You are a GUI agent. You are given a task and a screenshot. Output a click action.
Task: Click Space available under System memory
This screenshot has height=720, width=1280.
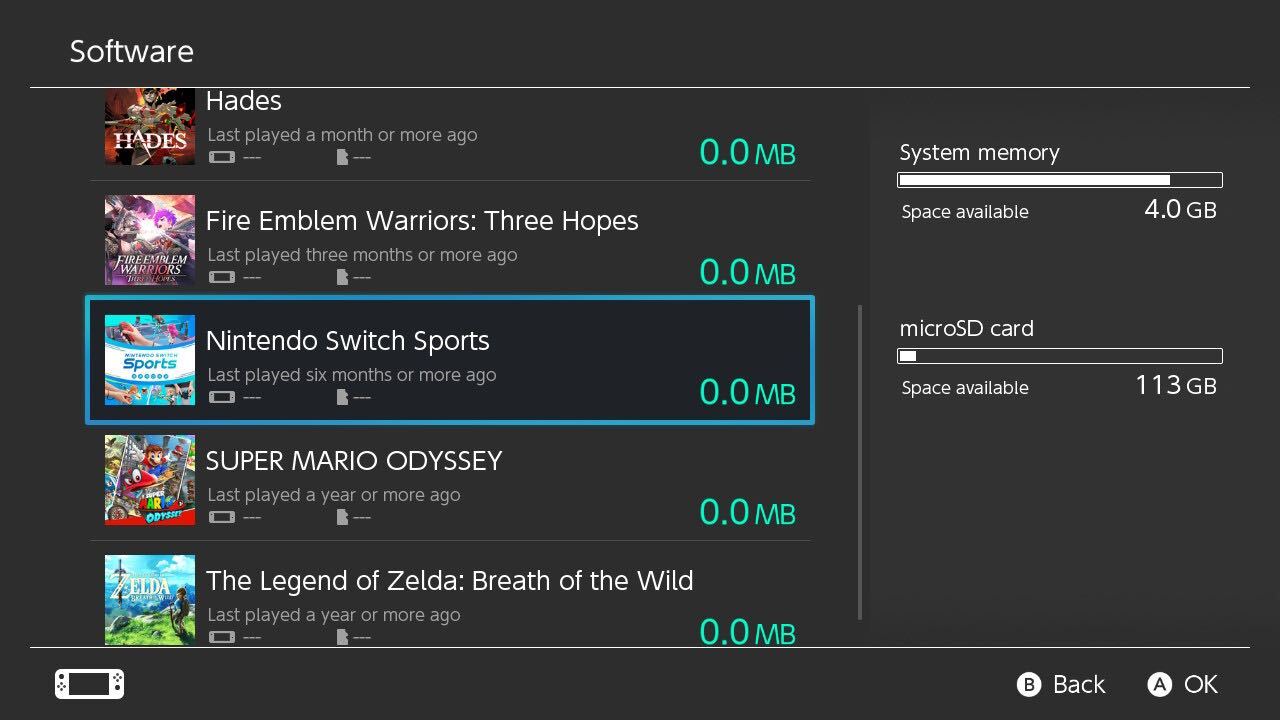[x=965, y=212]
